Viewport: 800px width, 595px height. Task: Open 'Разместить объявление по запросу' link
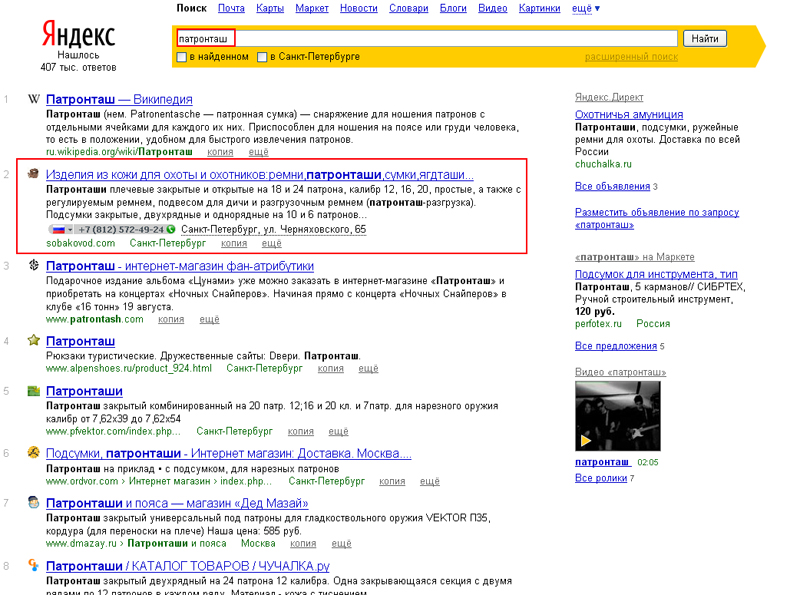pyautogui.click(x=657, y=218)
